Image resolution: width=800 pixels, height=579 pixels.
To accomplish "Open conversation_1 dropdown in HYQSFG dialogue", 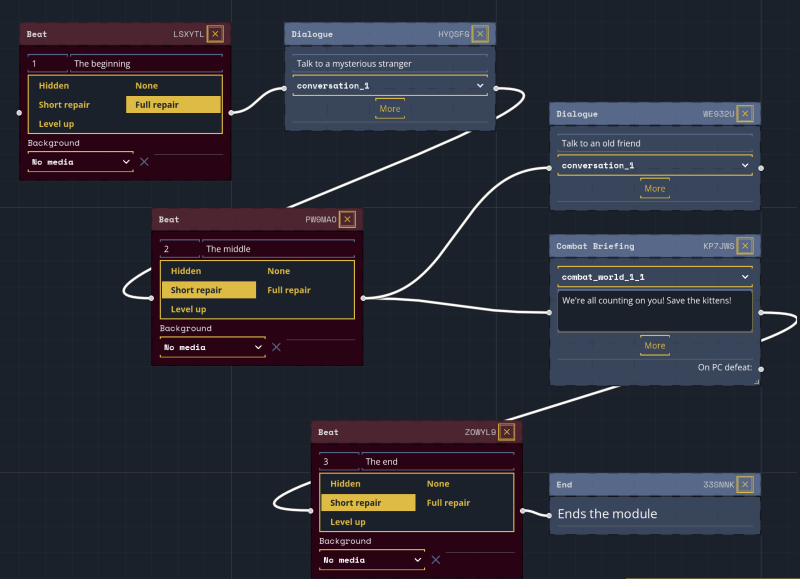I will click(390, 86).
